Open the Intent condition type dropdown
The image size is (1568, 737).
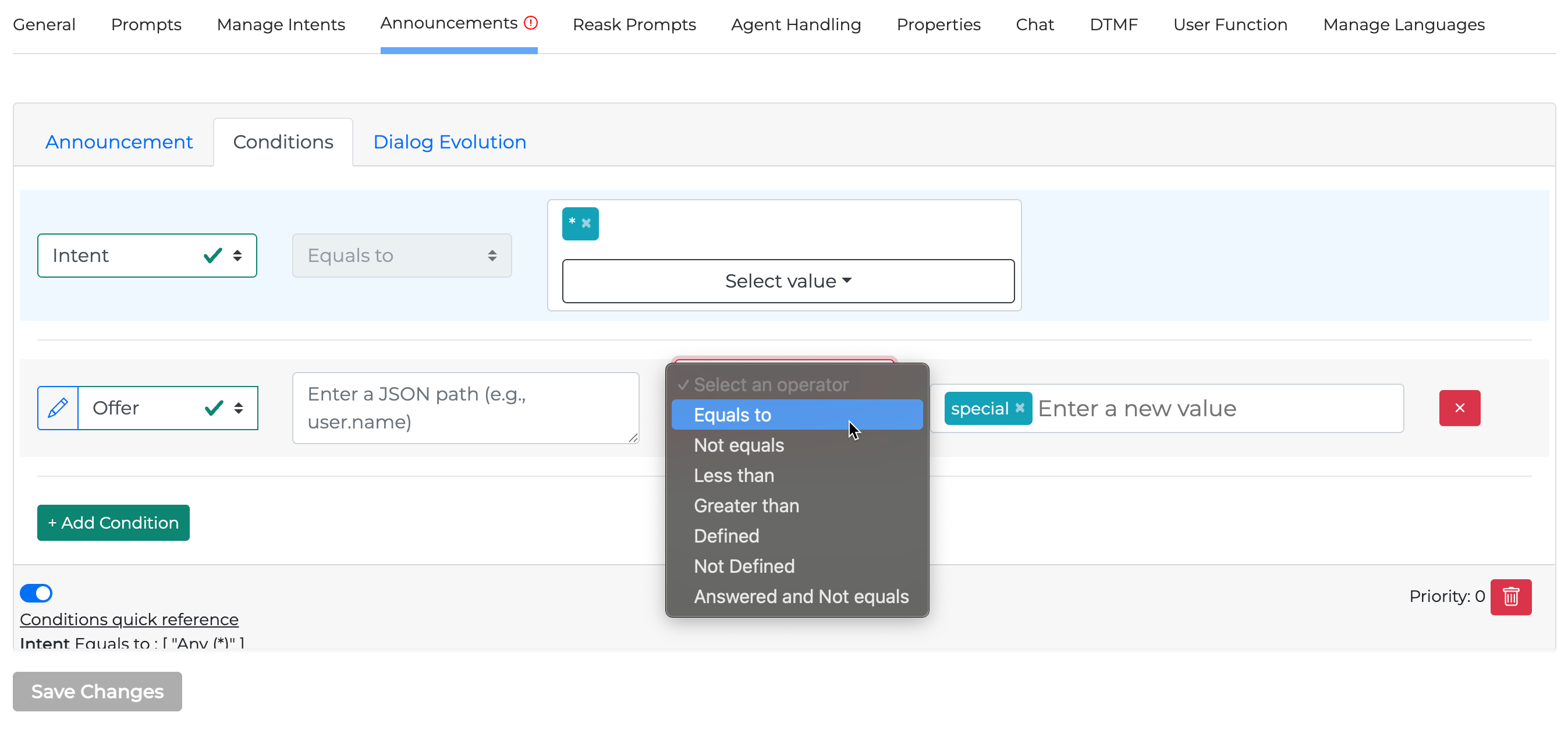[147, 256]
